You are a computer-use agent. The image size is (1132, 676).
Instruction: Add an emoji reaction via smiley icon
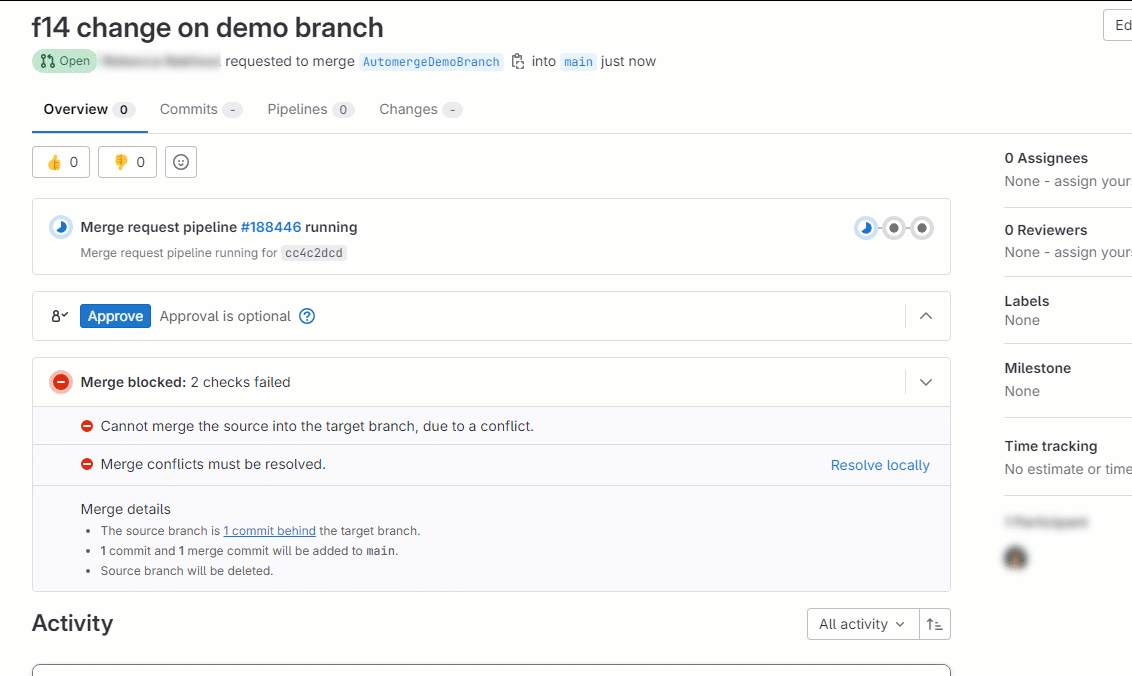pyautogui.click(x=181, y=162)
